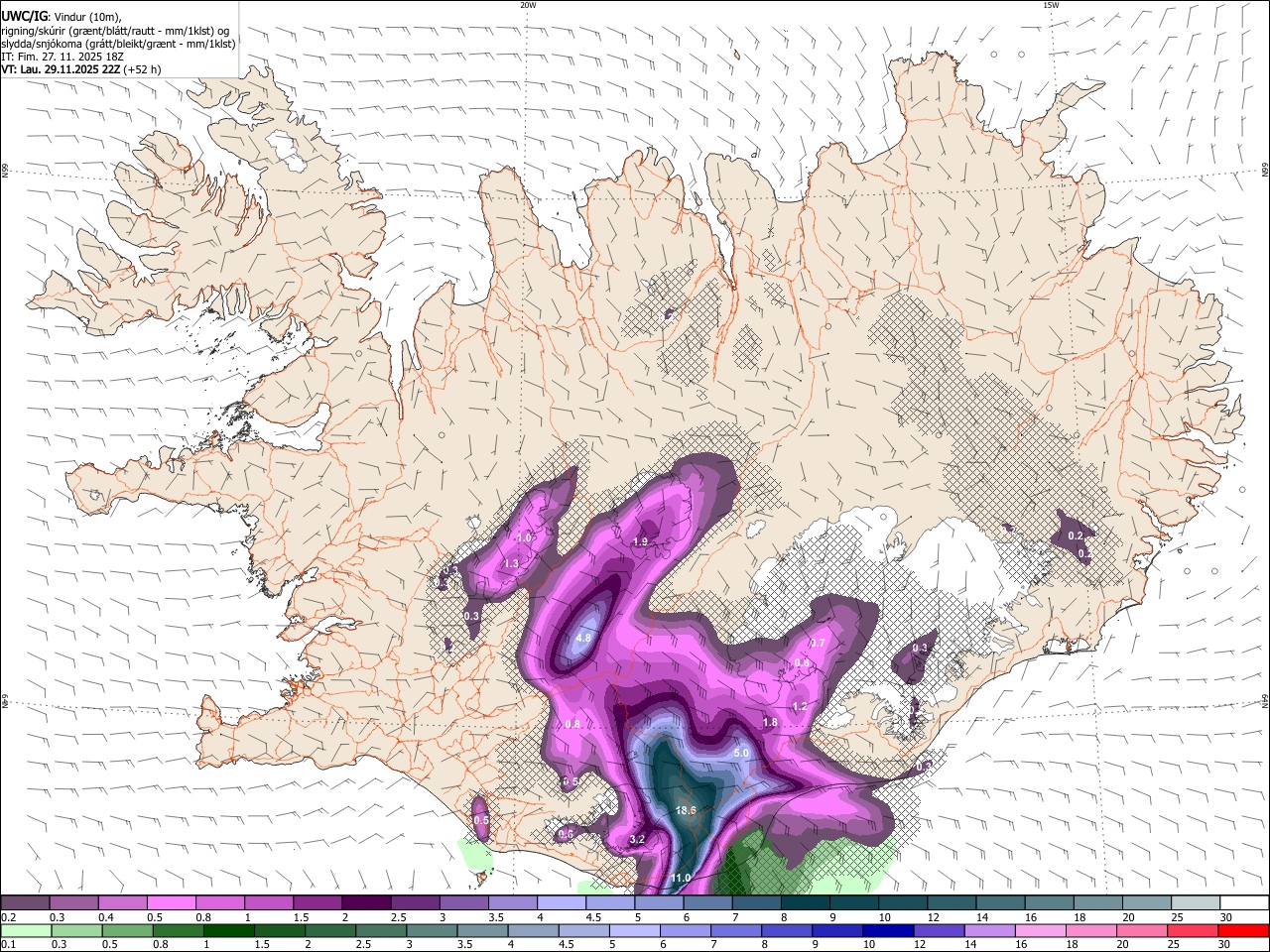Select the darkest green rain swatch between 1 and 1.5
The width and height of the screenshot is (1270, 952).
coord(228,930)
